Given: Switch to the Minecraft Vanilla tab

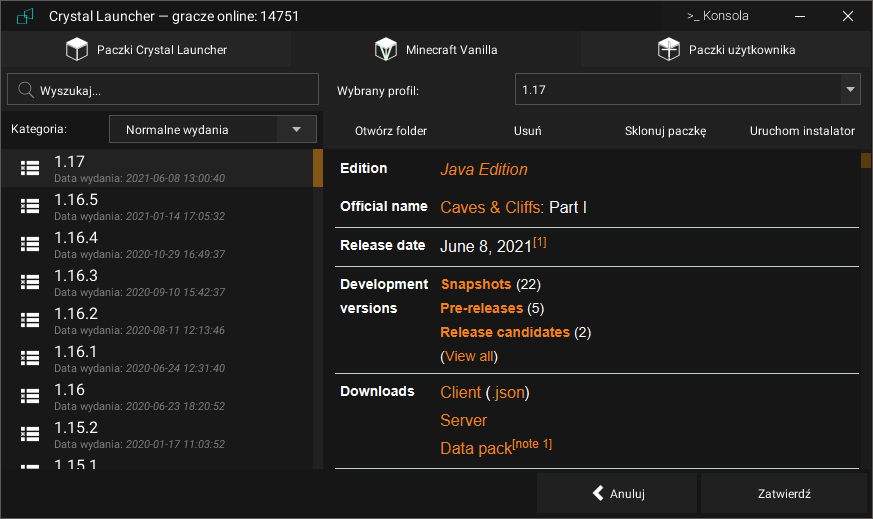Looking at the screenshot, I should [x=436, y=50].
